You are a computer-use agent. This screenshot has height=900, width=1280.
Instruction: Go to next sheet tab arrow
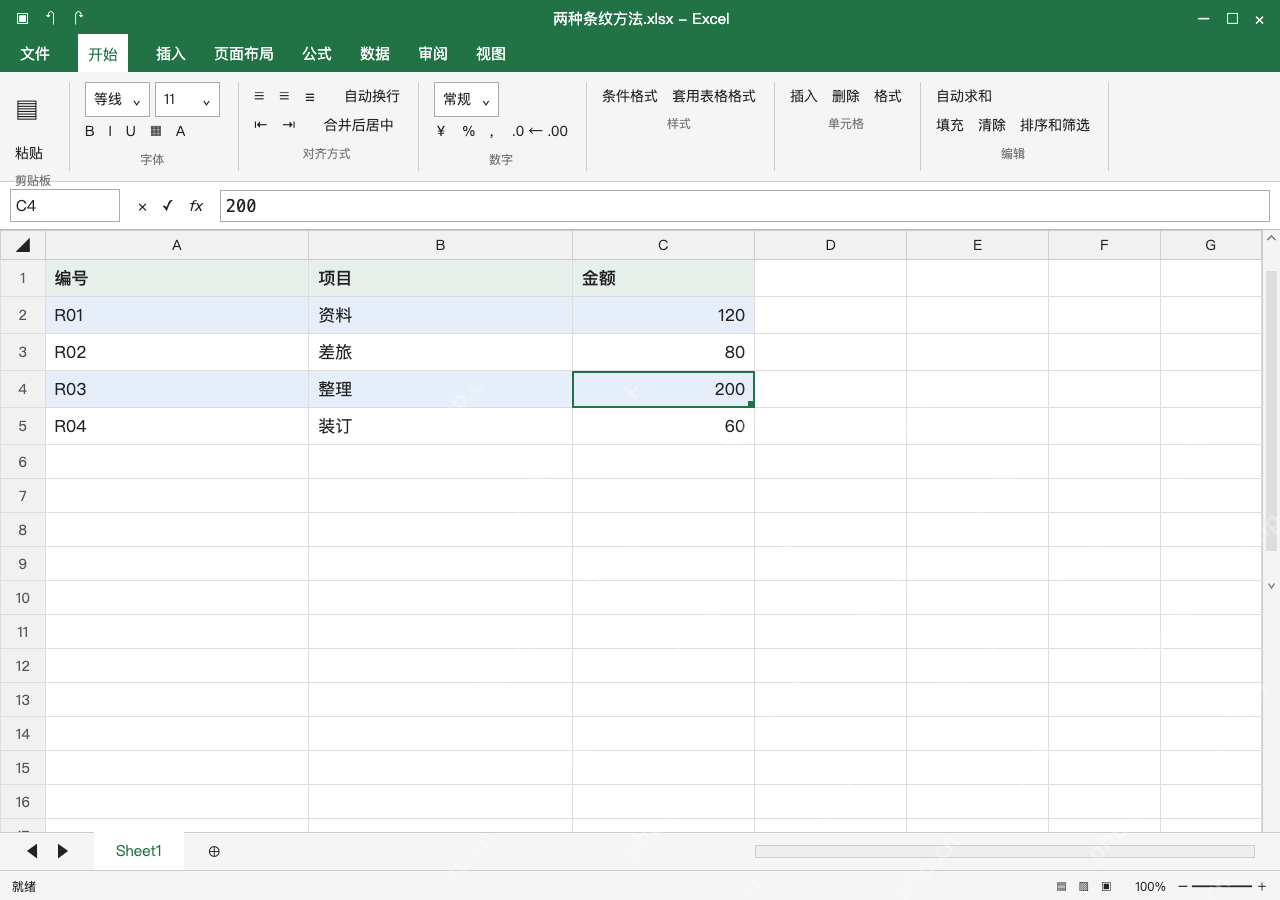click(63, 851)
